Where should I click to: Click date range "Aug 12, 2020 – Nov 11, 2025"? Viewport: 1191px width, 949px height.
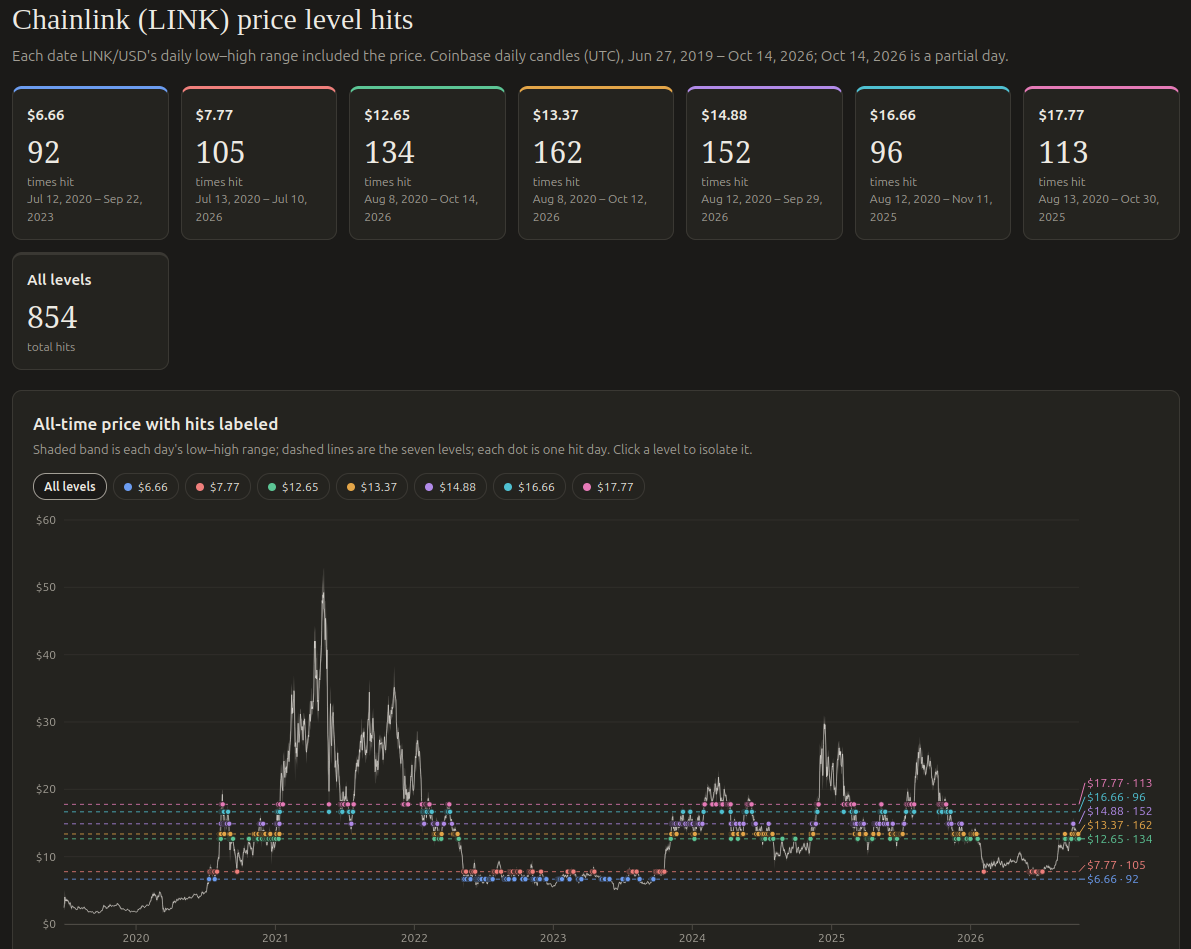coord(931,208)
